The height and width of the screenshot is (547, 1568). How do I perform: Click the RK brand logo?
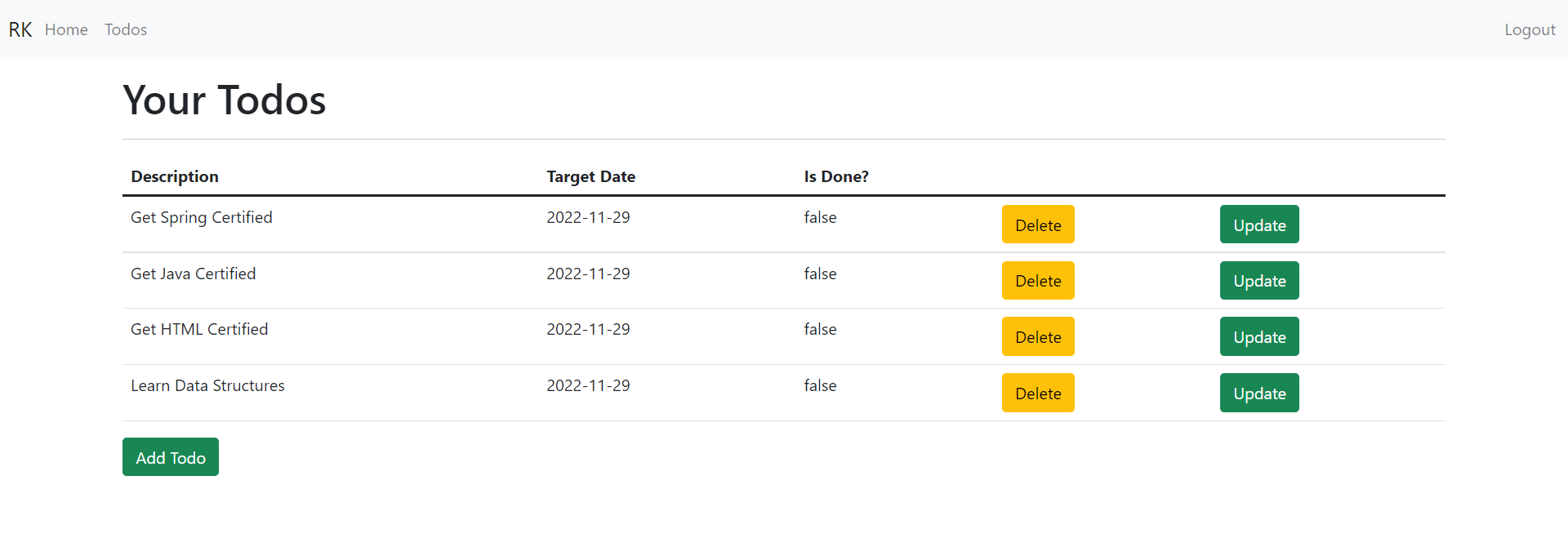[x=20, y=29]
